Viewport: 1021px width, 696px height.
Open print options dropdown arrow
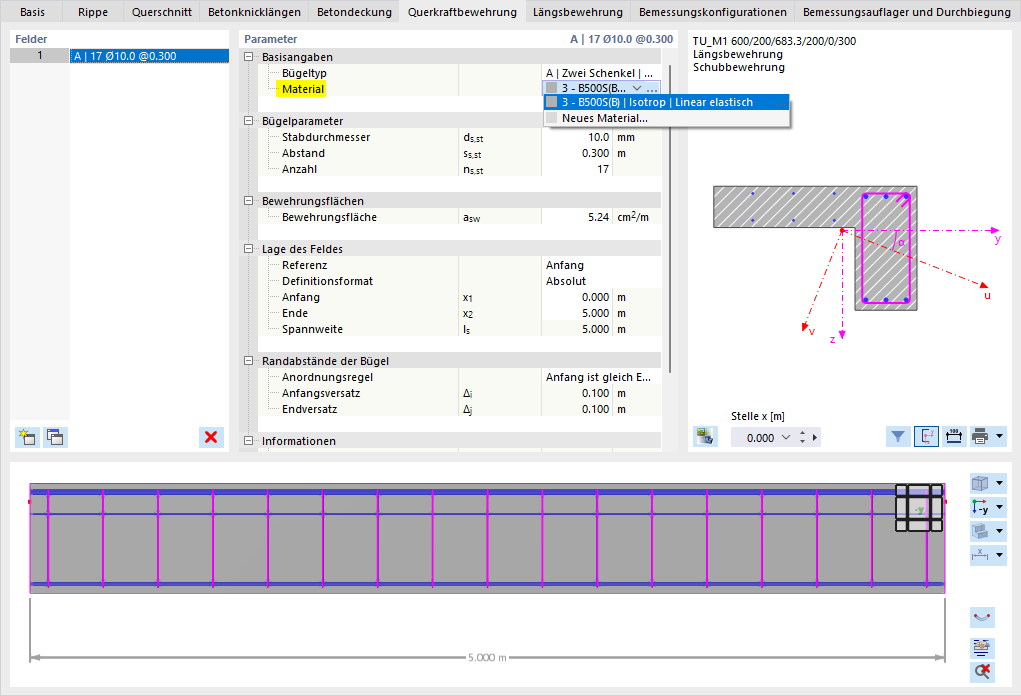(1000, 437)
